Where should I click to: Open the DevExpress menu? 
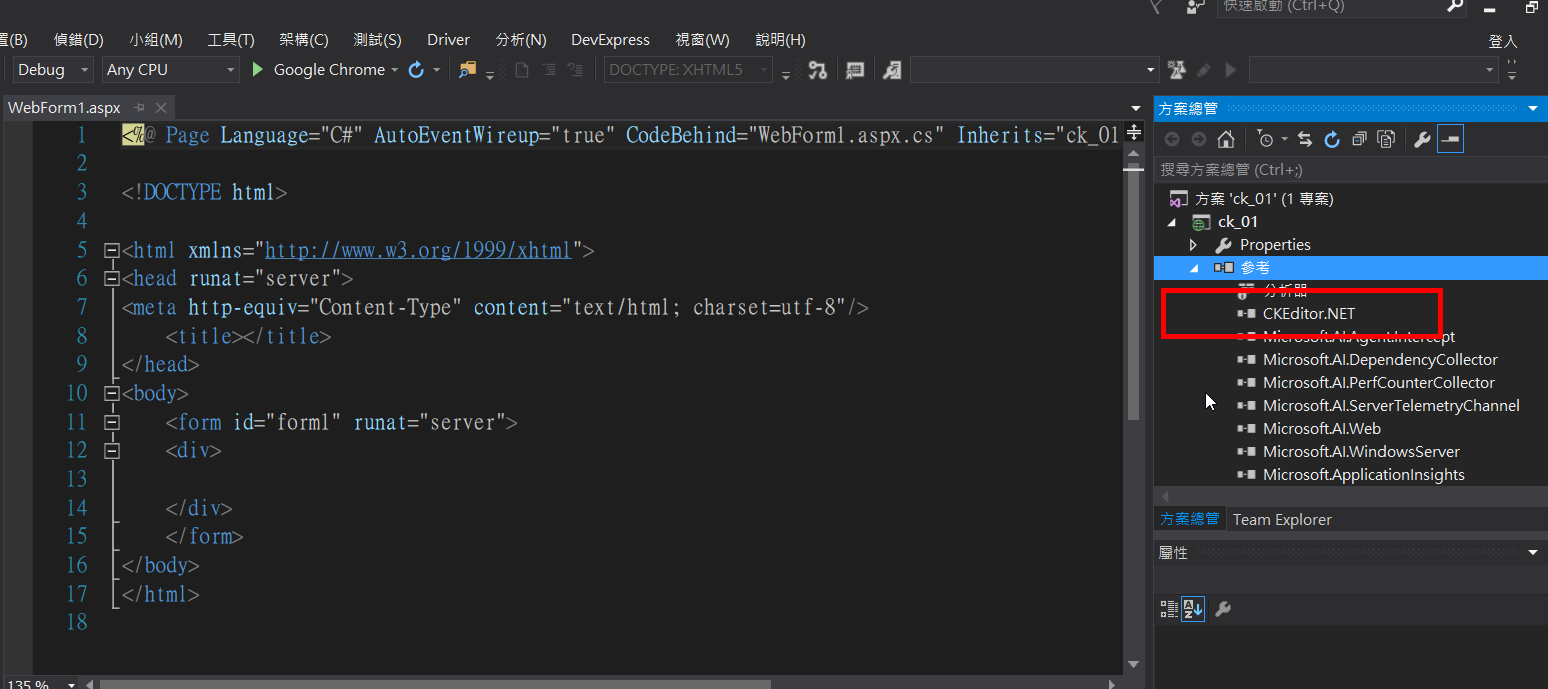pyautogui.click(x=610, y=40)
